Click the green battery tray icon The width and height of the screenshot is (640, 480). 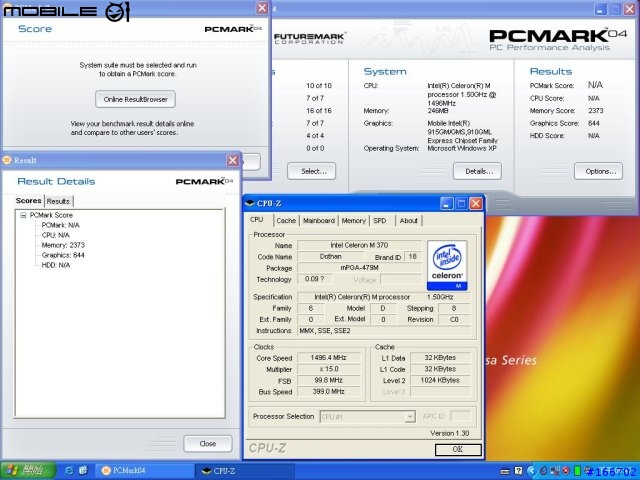(x=577, y=471)
